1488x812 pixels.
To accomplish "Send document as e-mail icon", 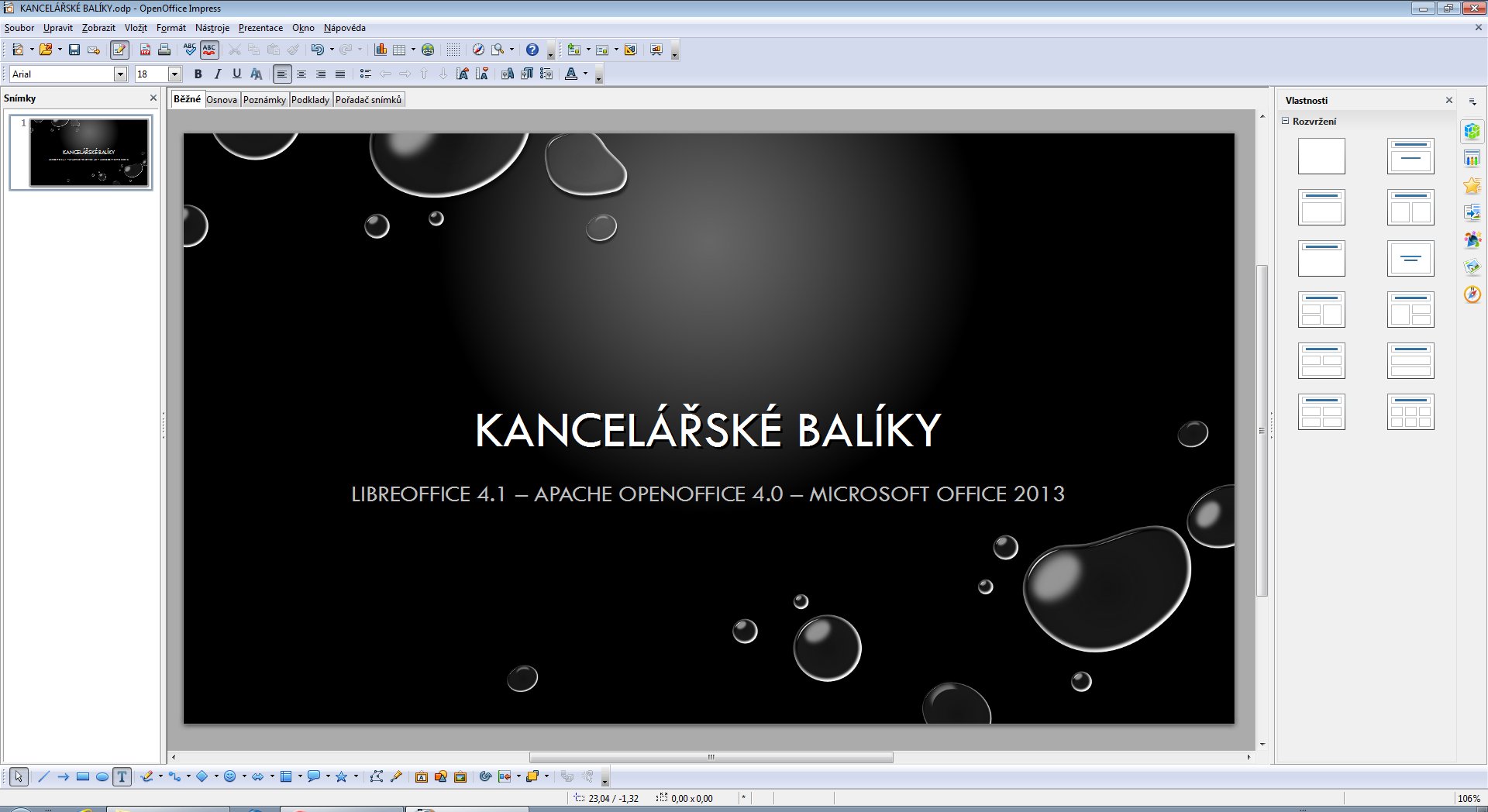I will pyautogui.click(x=94, y=50).
